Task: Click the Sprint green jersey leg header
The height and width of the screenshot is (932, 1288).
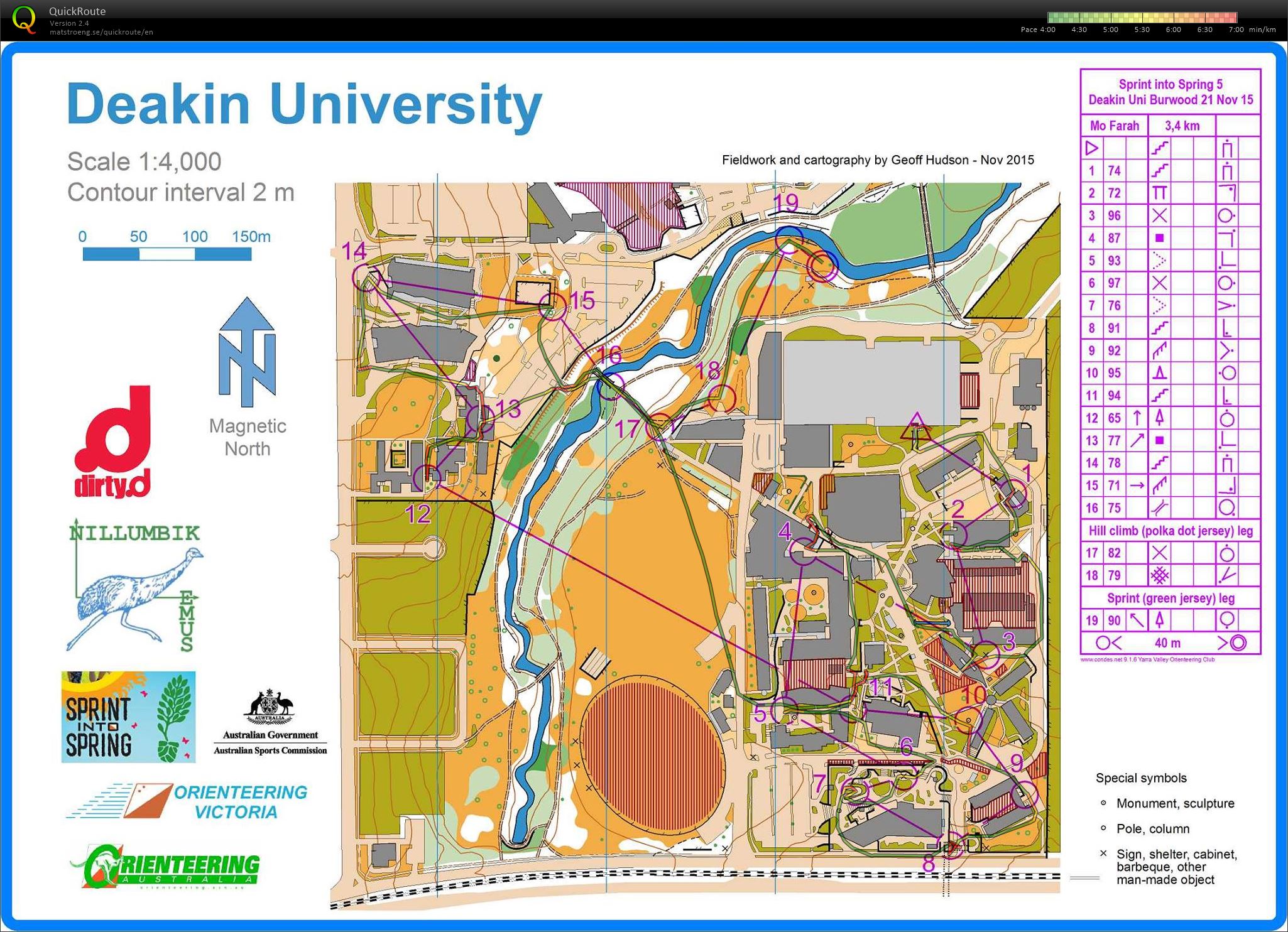Action: tap(1170, 598)
